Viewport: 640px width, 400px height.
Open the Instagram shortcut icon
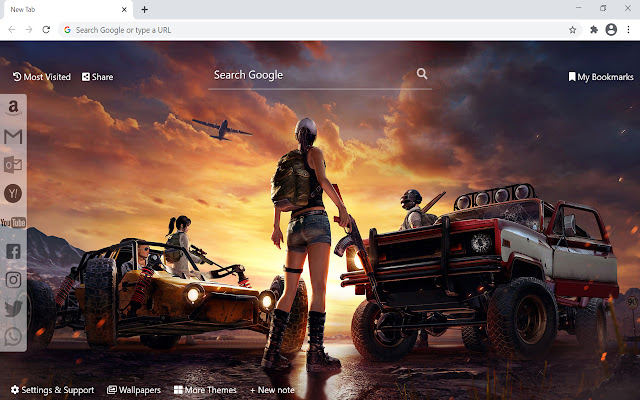pos(13,280)
